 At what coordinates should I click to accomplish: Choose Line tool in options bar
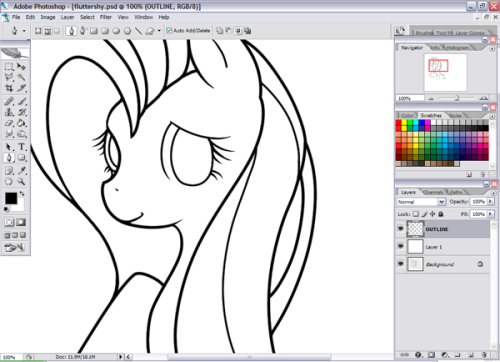pyautogui.click(x=138, y=31)
